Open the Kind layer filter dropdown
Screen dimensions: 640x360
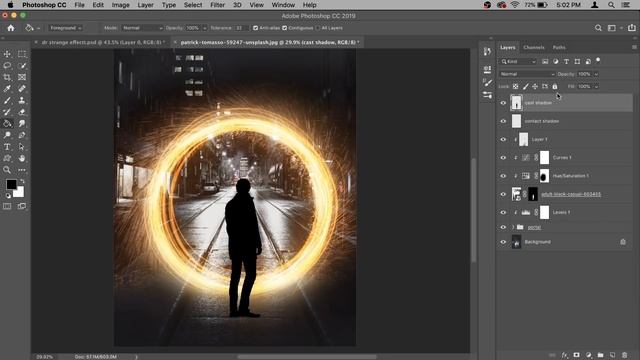pos(518,62)
